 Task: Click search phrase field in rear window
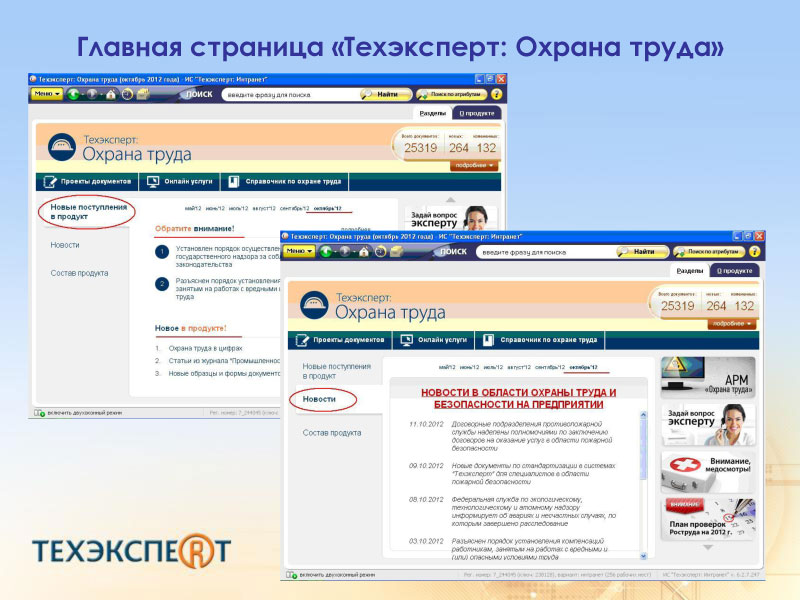291,94
